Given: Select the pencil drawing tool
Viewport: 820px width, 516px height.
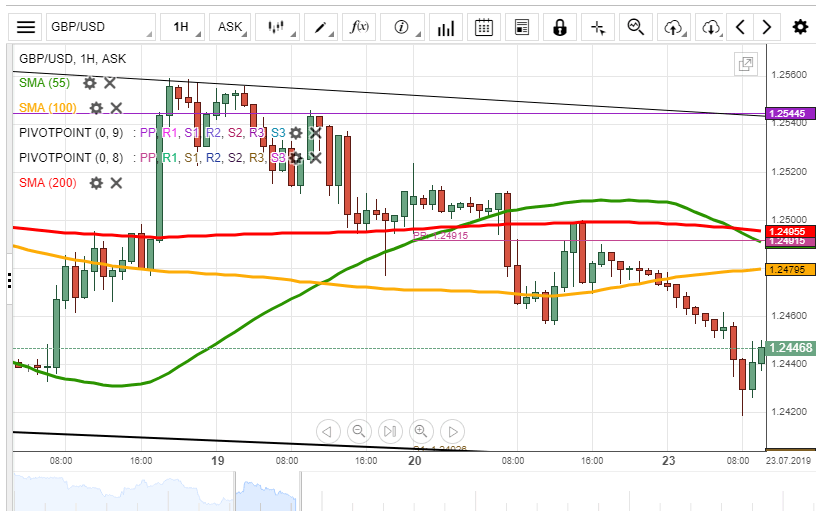Looking at the screenshot, I should point(321,27).
